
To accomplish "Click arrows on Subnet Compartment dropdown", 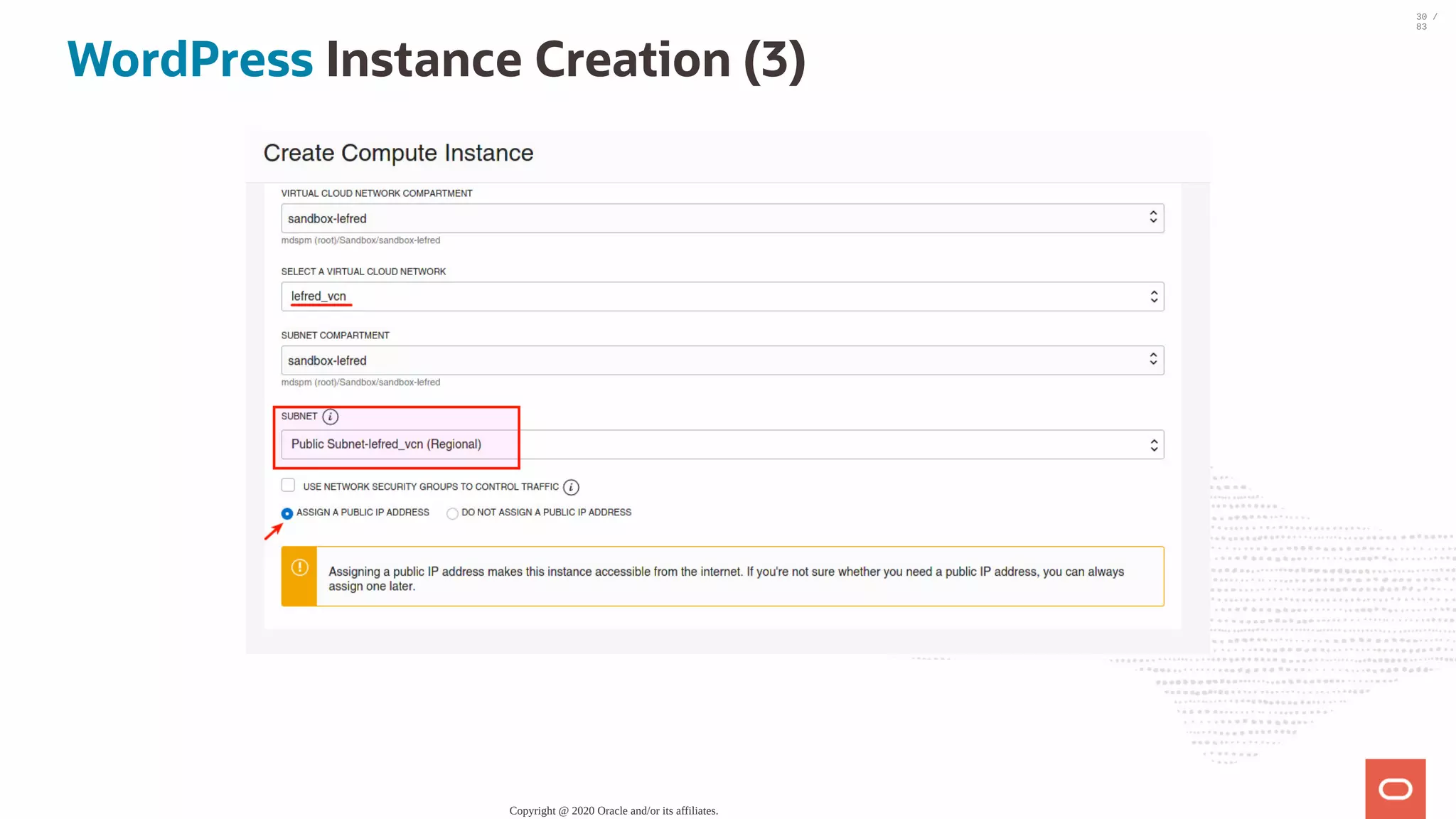I will 1153,360.
